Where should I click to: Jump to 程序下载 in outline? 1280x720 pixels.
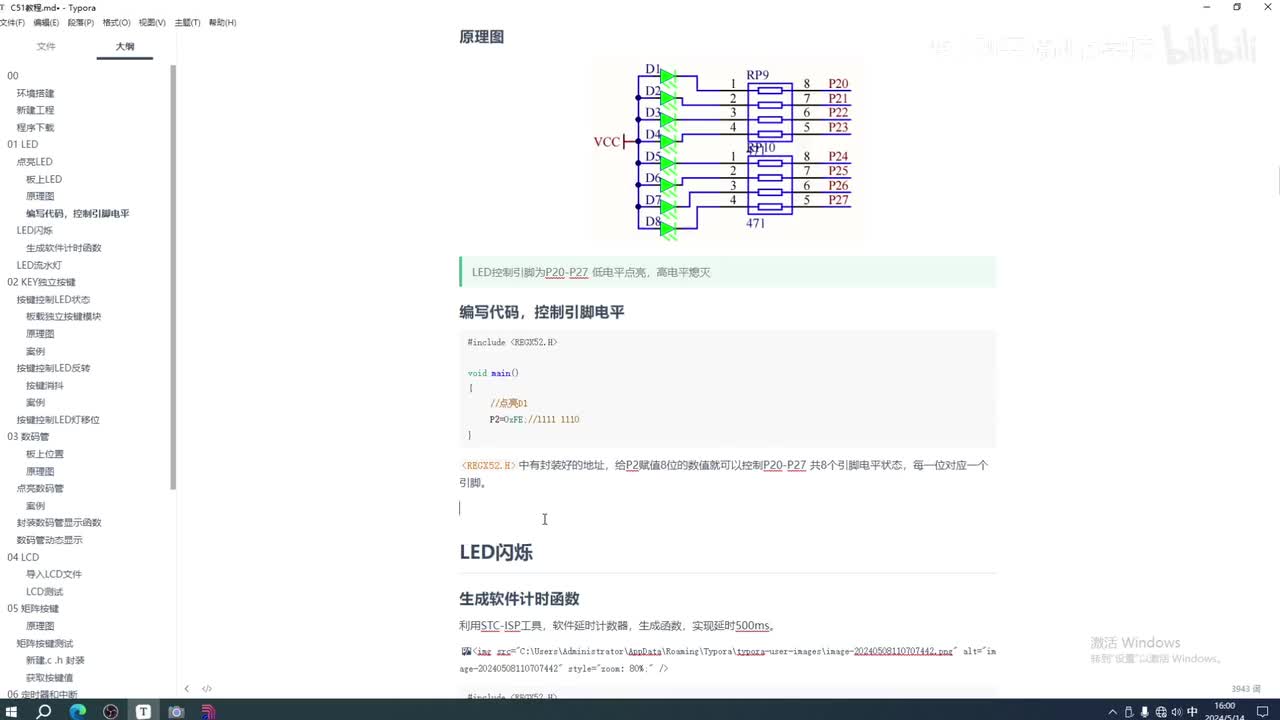(35, 127)
